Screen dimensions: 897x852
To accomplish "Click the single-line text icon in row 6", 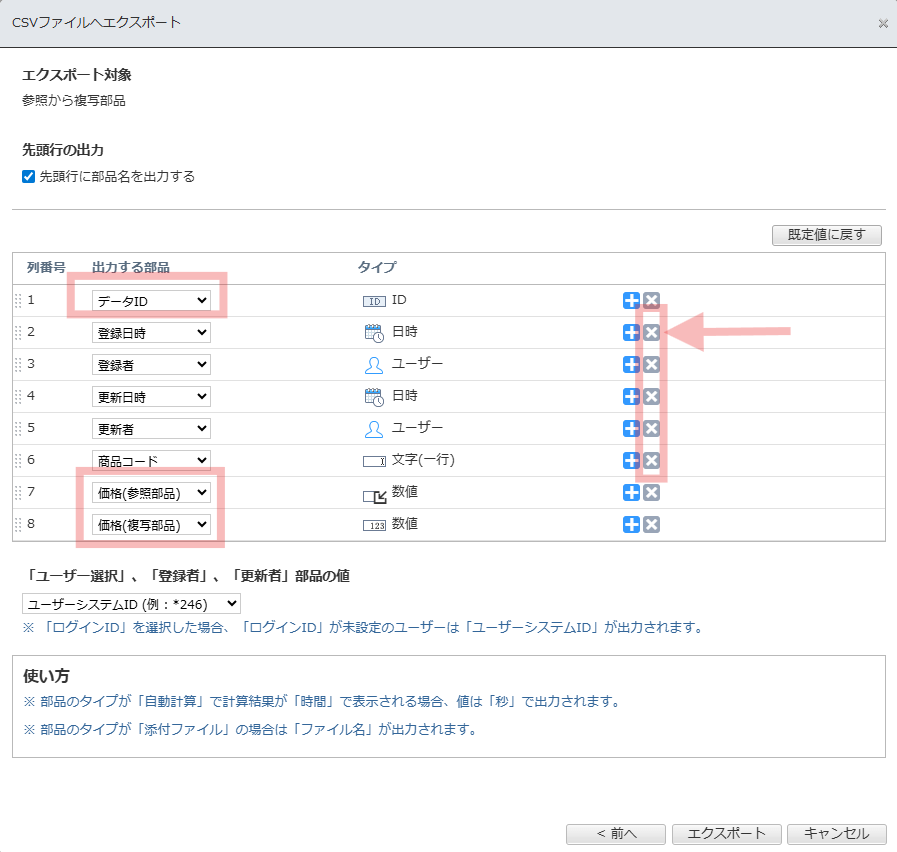I will pos(374,461).
